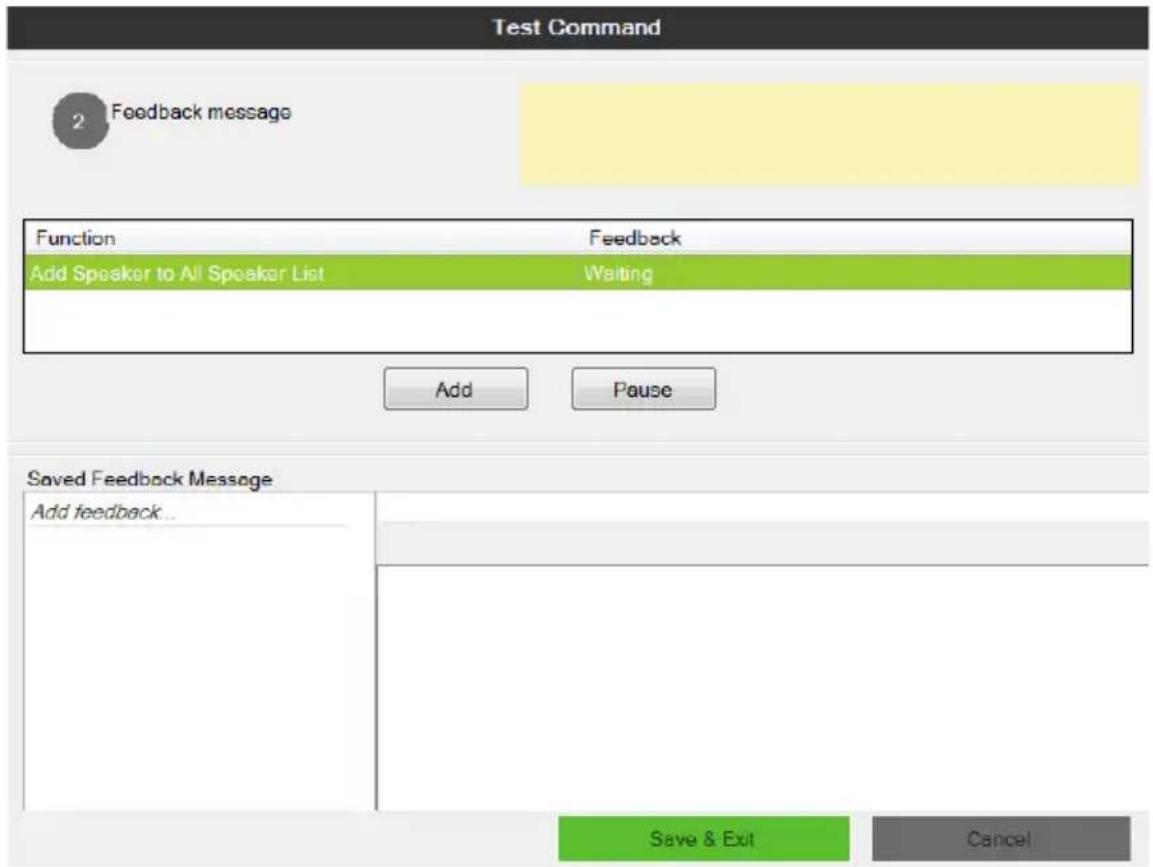This screenshot has height=867, width=1153.
Task: Click the Waiting feedback cell
Action: pyautogui.click(x=618, y=274)
